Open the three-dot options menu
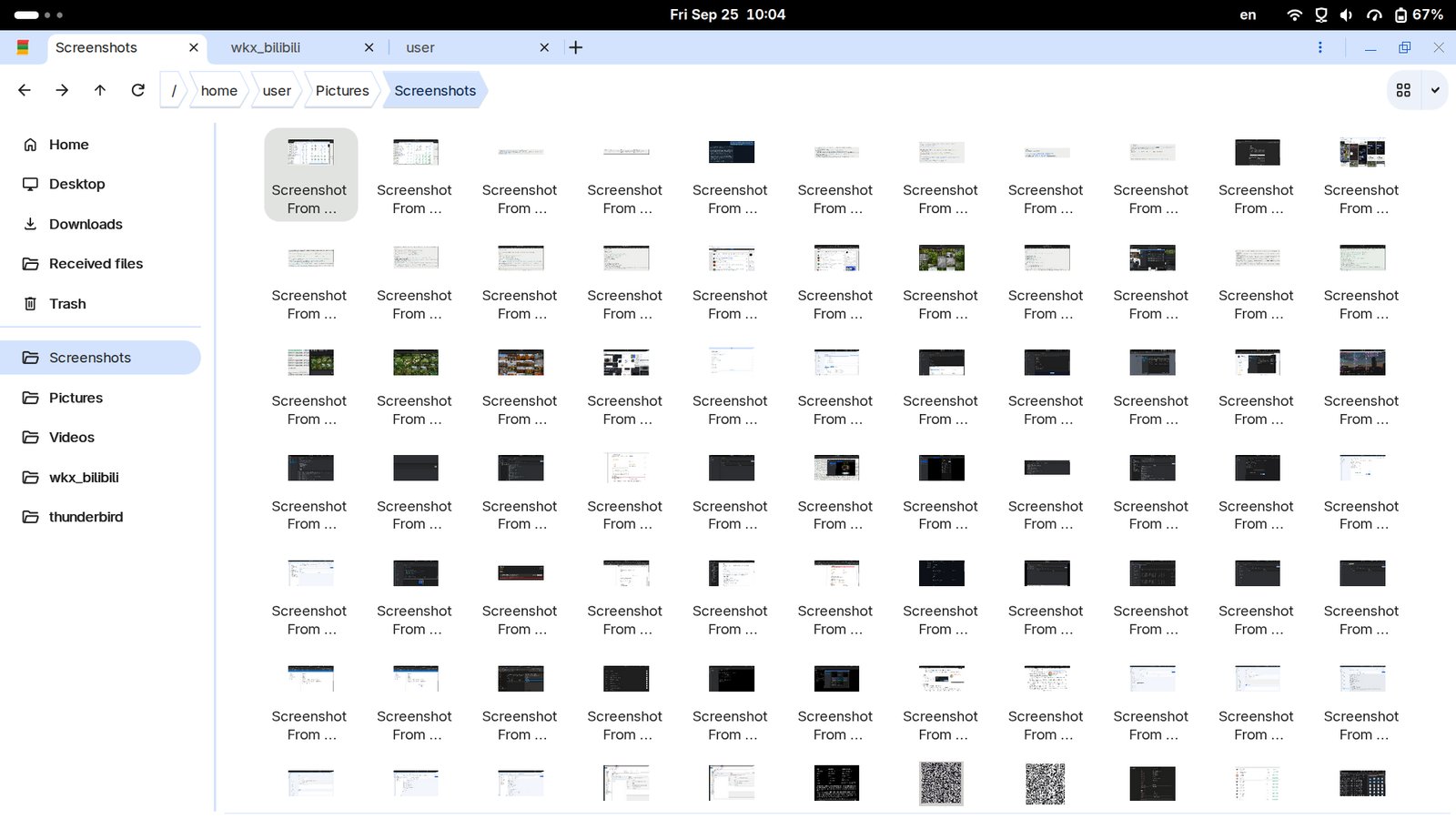This screenshot has width=1456, height=819. tap(1320, 47)
